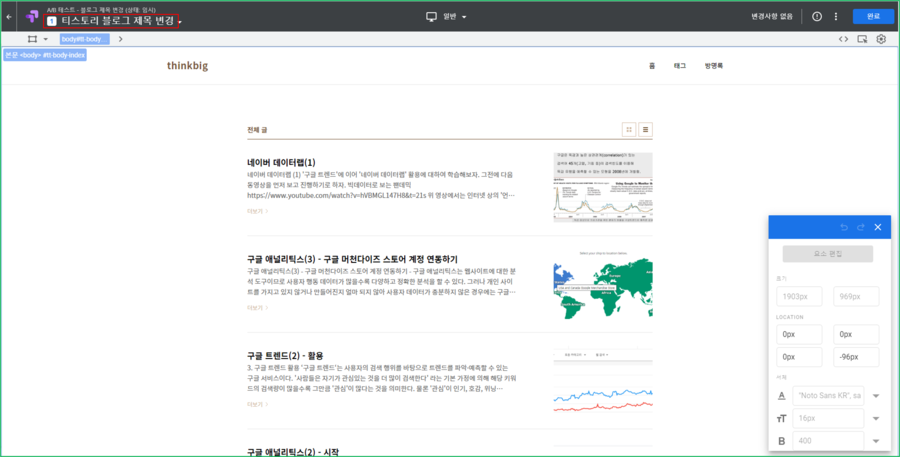Click the 'thinkbig' blog title
Viewport: 900px width, 457px height.
pyautogui.click(x=187, y=65)
